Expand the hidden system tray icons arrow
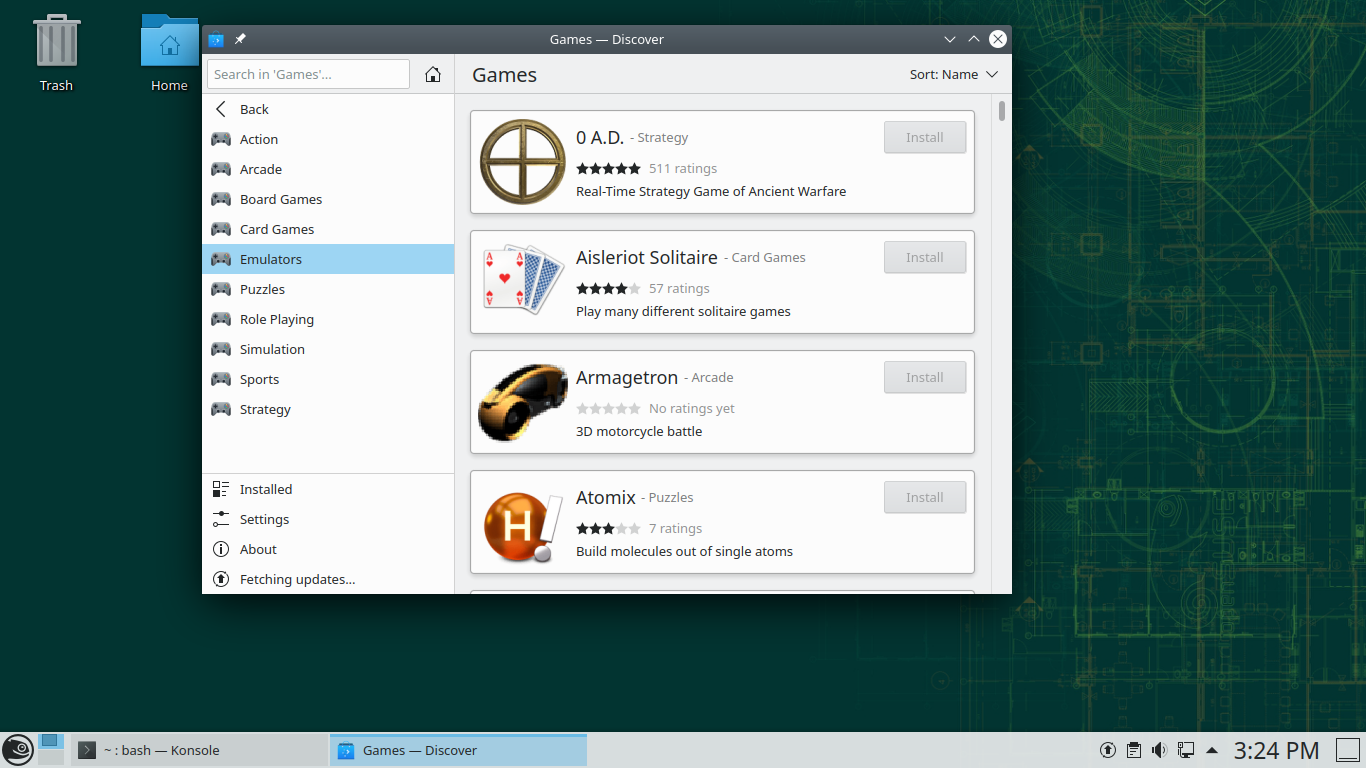The height and width of the screenshot is (768, 1366). pos(1212,750)
